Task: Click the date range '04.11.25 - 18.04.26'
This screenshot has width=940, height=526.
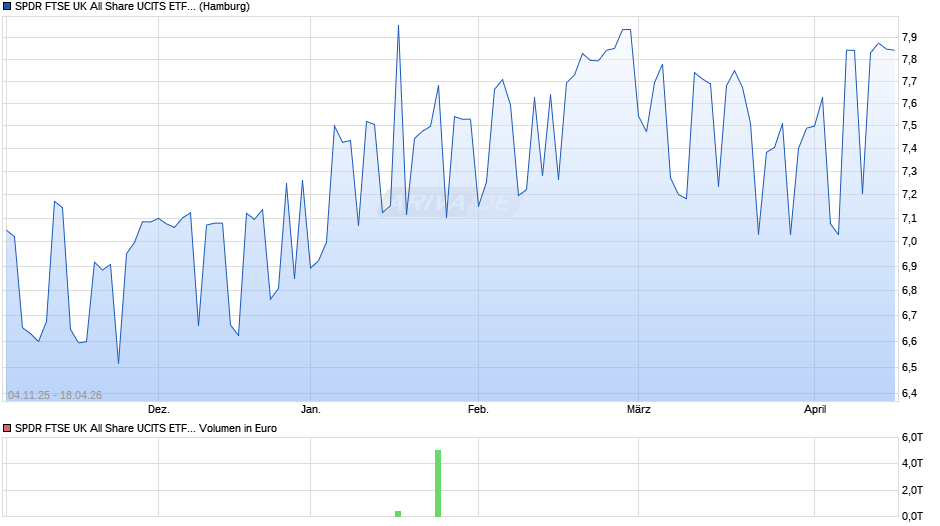Action: [55, 395]
